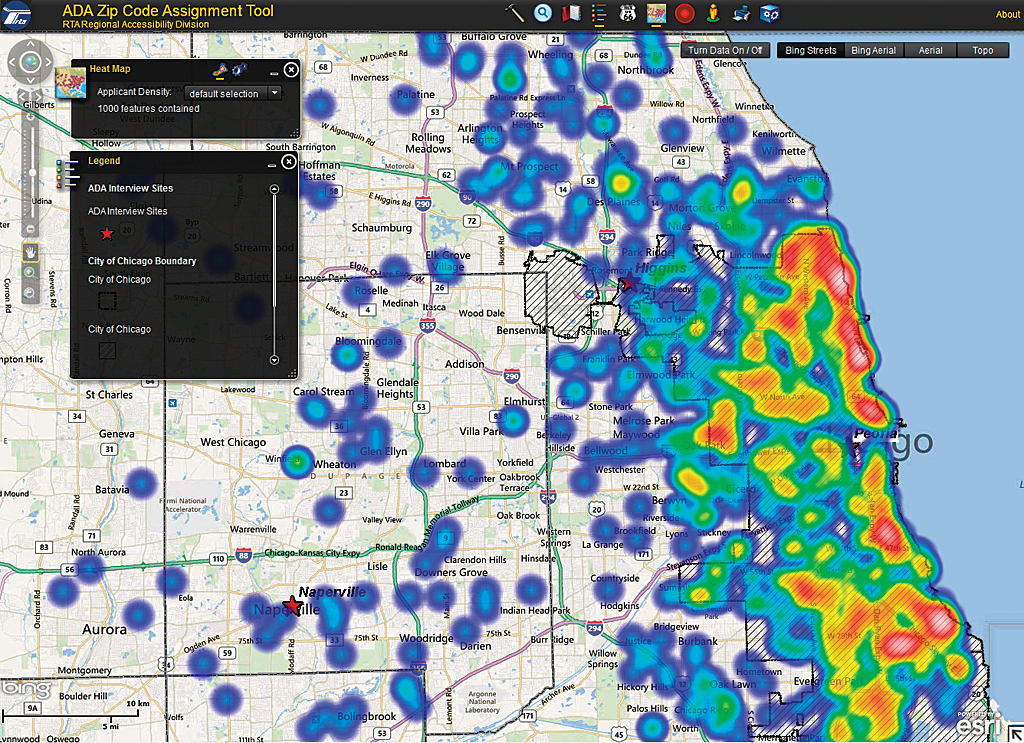Click the Route 66 shield icon
1024x743 pixels.
628,13
